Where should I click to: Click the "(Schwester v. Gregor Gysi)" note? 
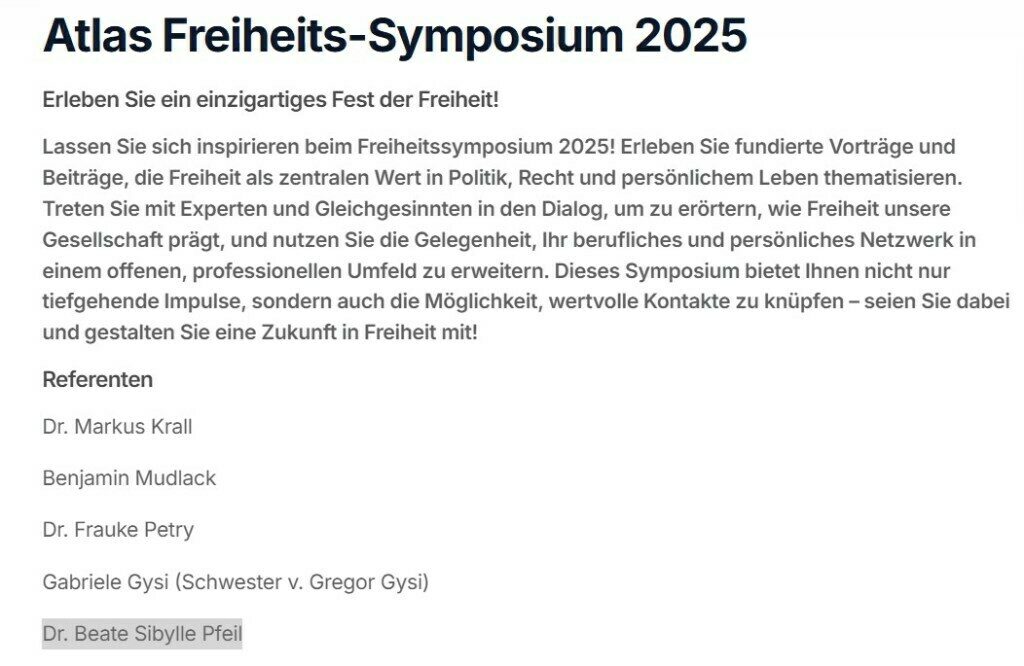(x=301, y=582)
